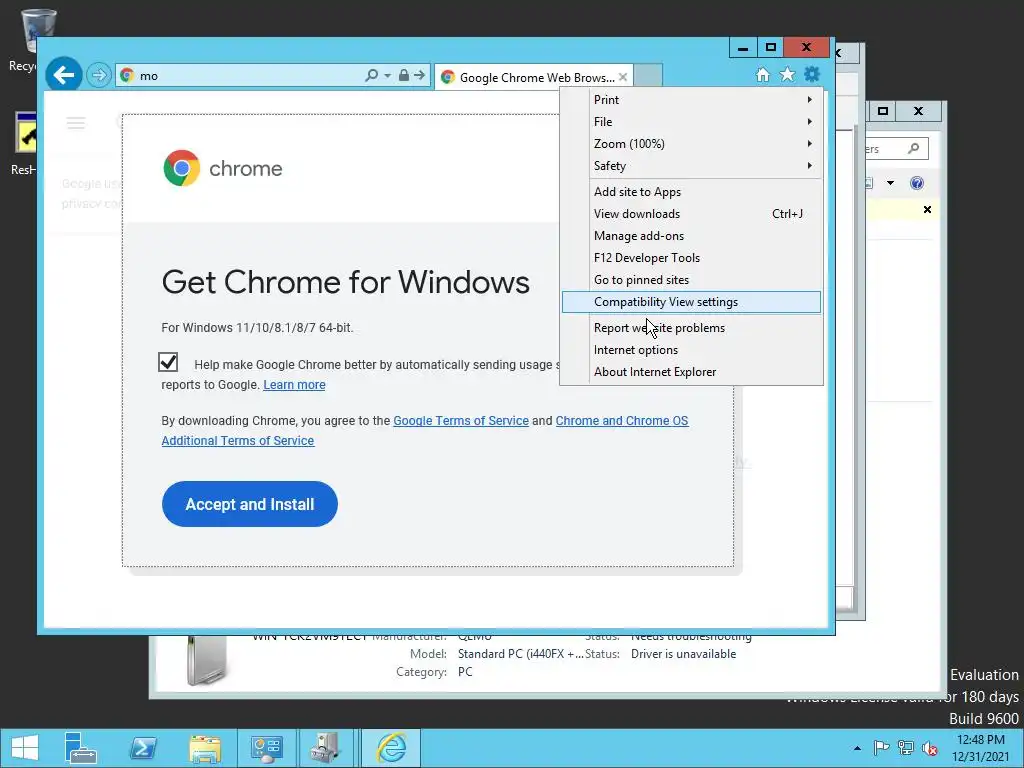Select Go to pinned sites

point(692,280)
